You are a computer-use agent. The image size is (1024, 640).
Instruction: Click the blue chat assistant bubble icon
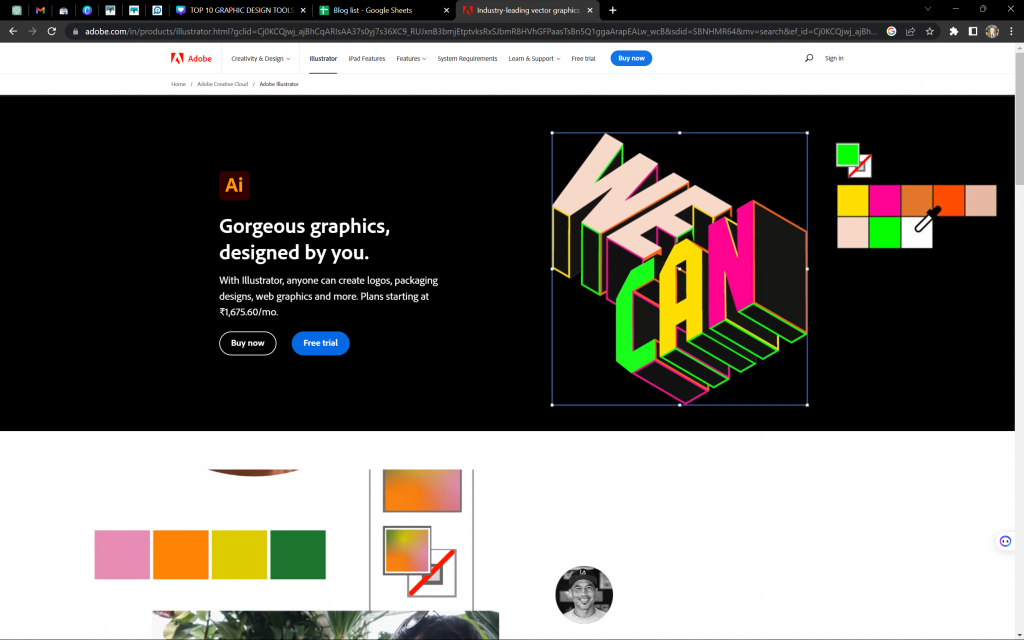tap(1005, 541)
